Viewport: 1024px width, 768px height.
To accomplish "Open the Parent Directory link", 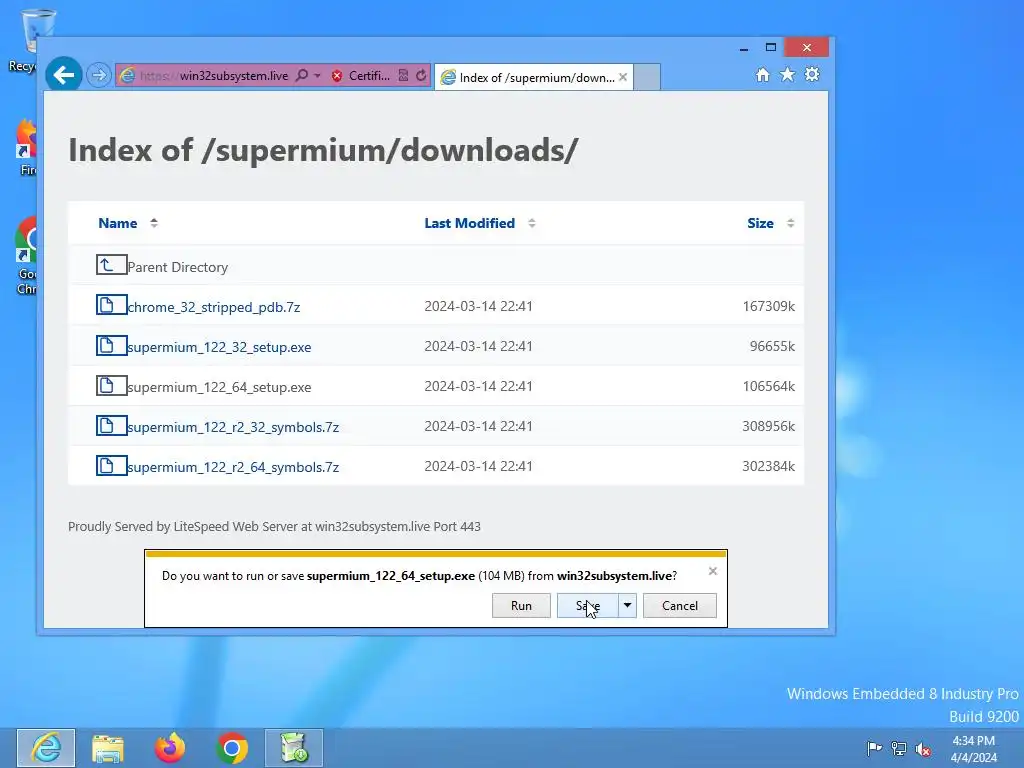I will [x=178, y=267].
